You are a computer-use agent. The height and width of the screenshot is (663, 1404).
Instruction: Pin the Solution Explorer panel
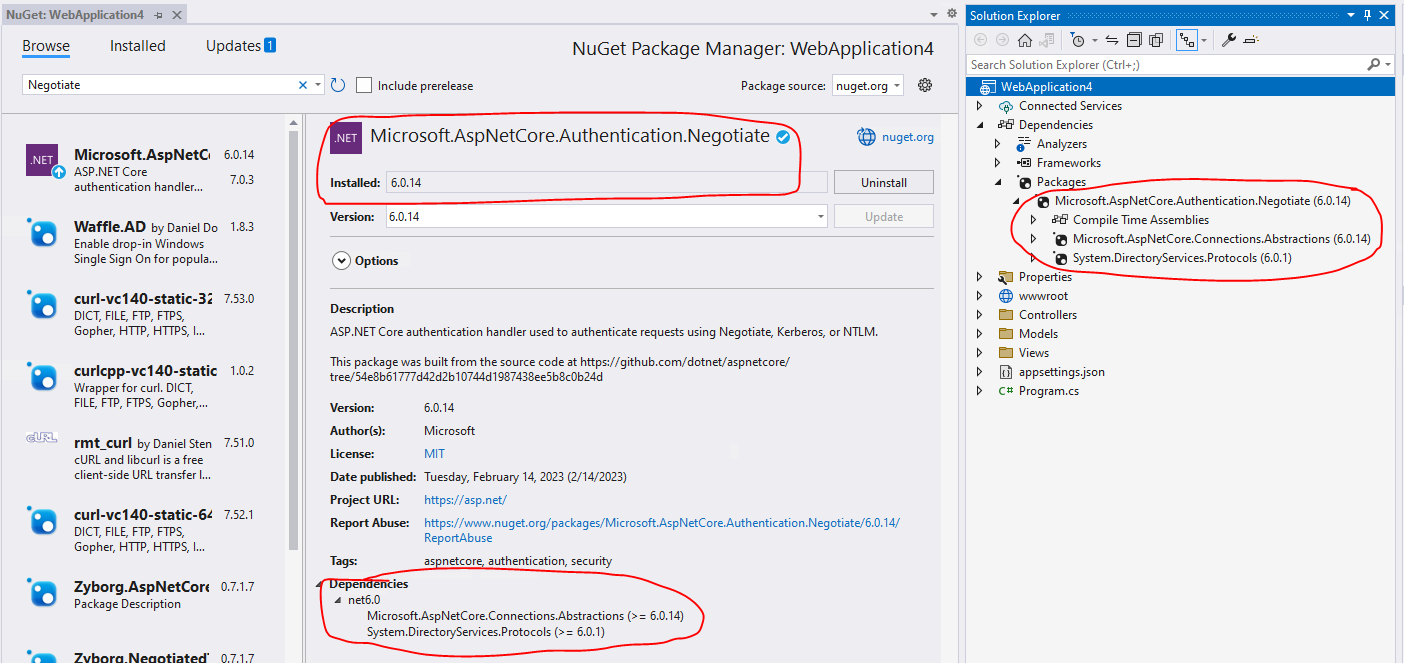pos(1367,15)
